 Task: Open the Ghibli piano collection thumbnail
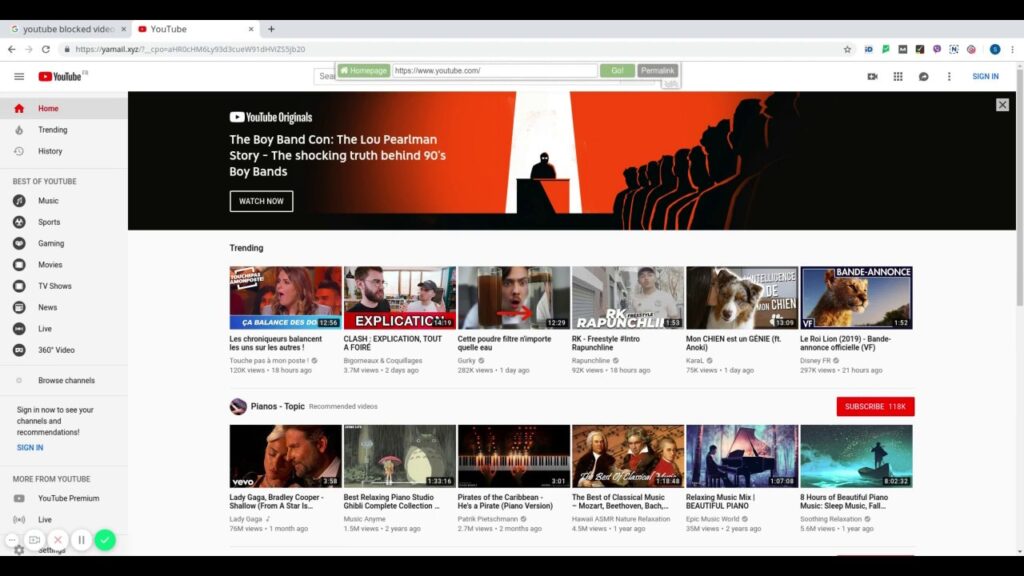[400, 456]
